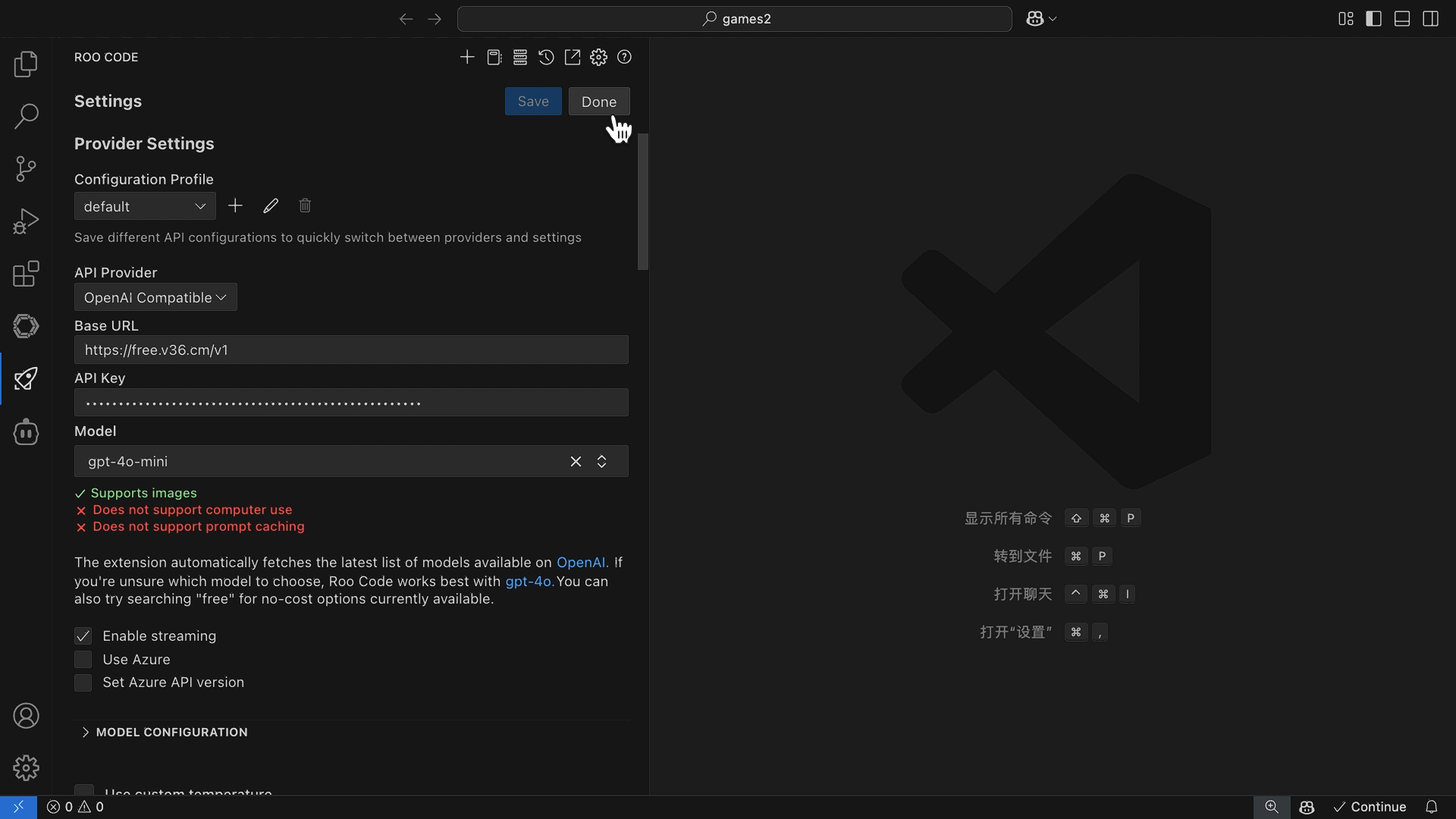Add a new configuration profile
This screenshot has height=819, width=1456.
pyautogui.click(x=236, y=206)
